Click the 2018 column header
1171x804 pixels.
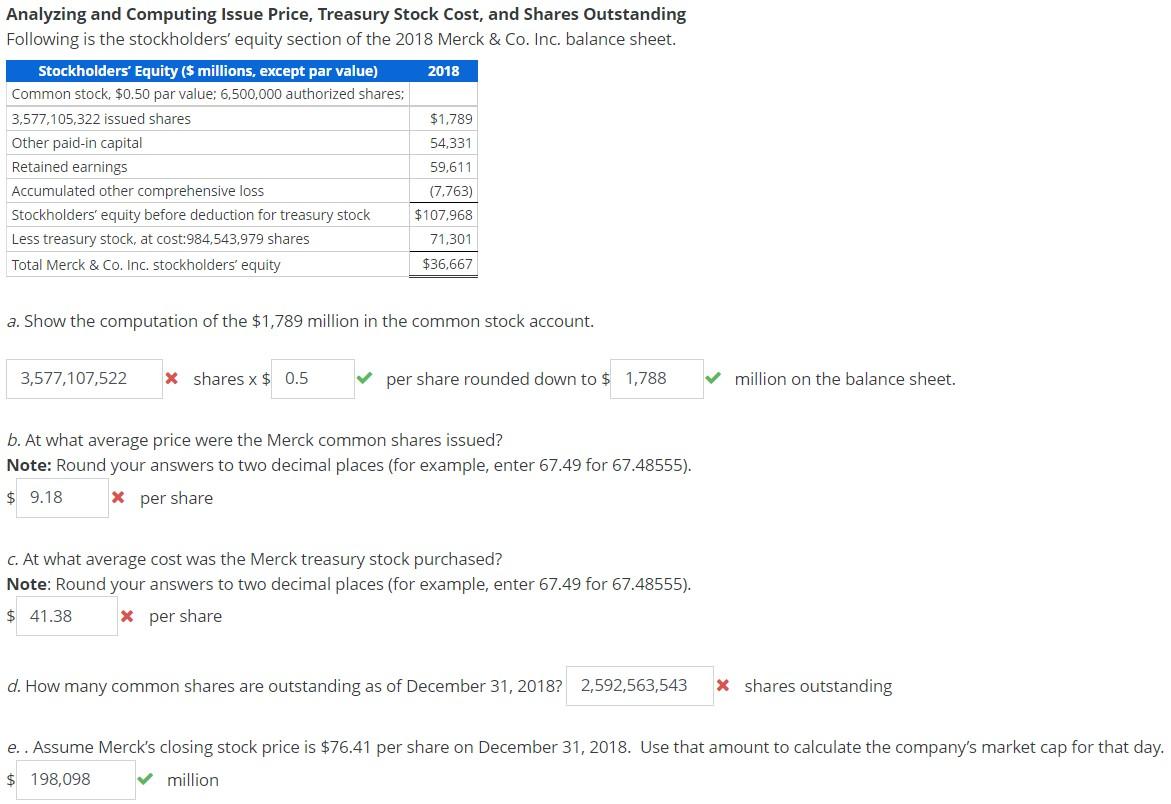pos(443,71)
